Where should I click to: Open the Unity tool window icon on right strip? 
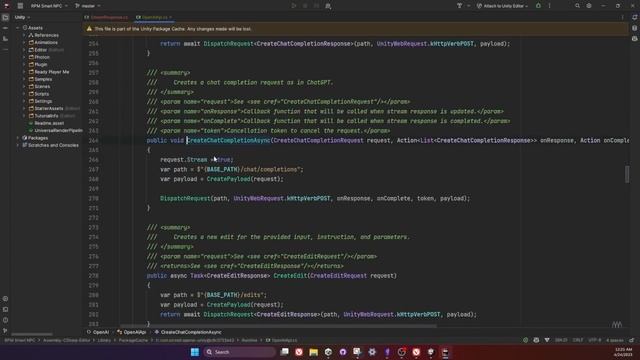(x=635, y=39)
